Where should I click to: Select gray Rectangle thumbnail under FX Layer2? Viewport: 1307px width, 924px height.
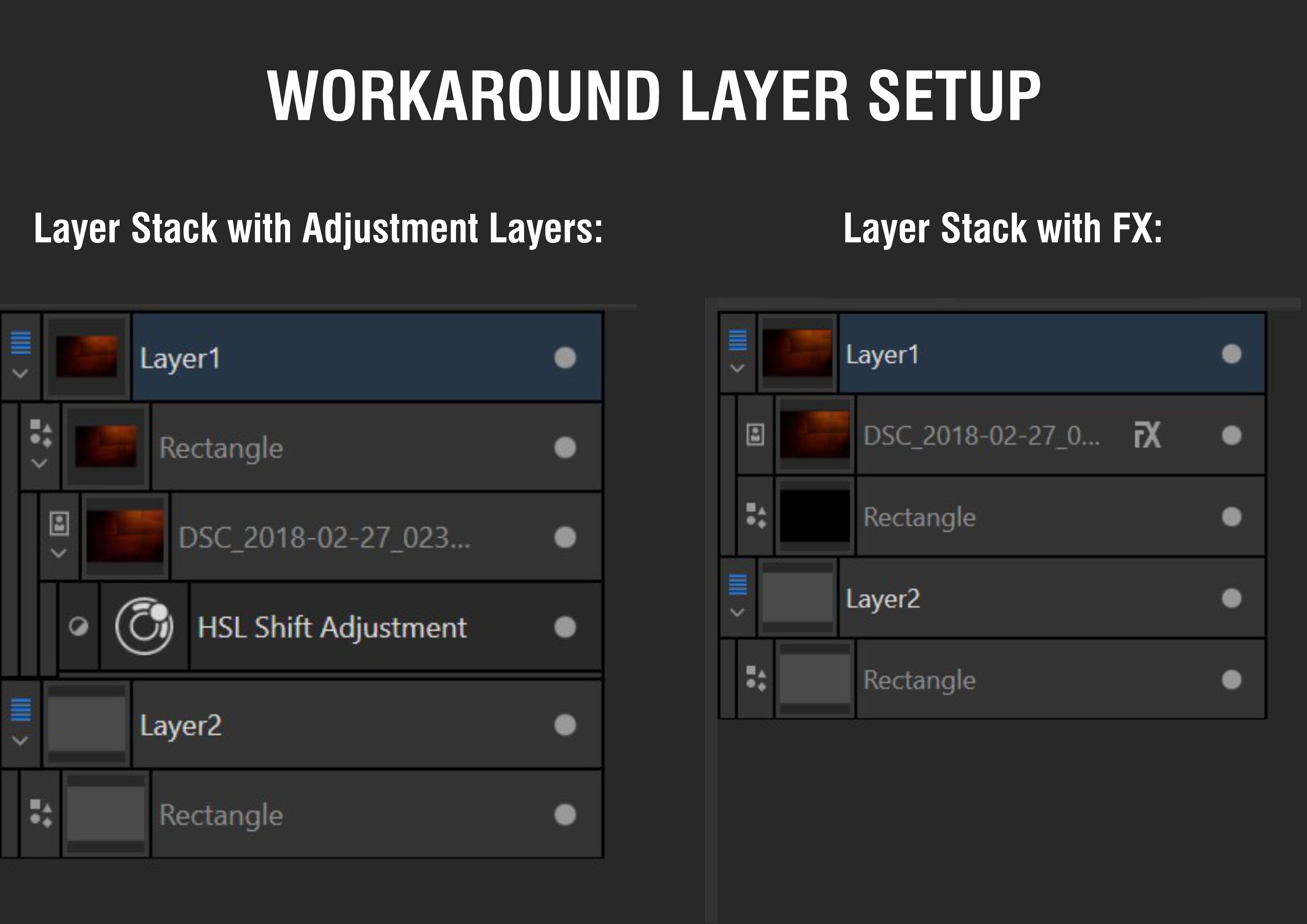815,679
